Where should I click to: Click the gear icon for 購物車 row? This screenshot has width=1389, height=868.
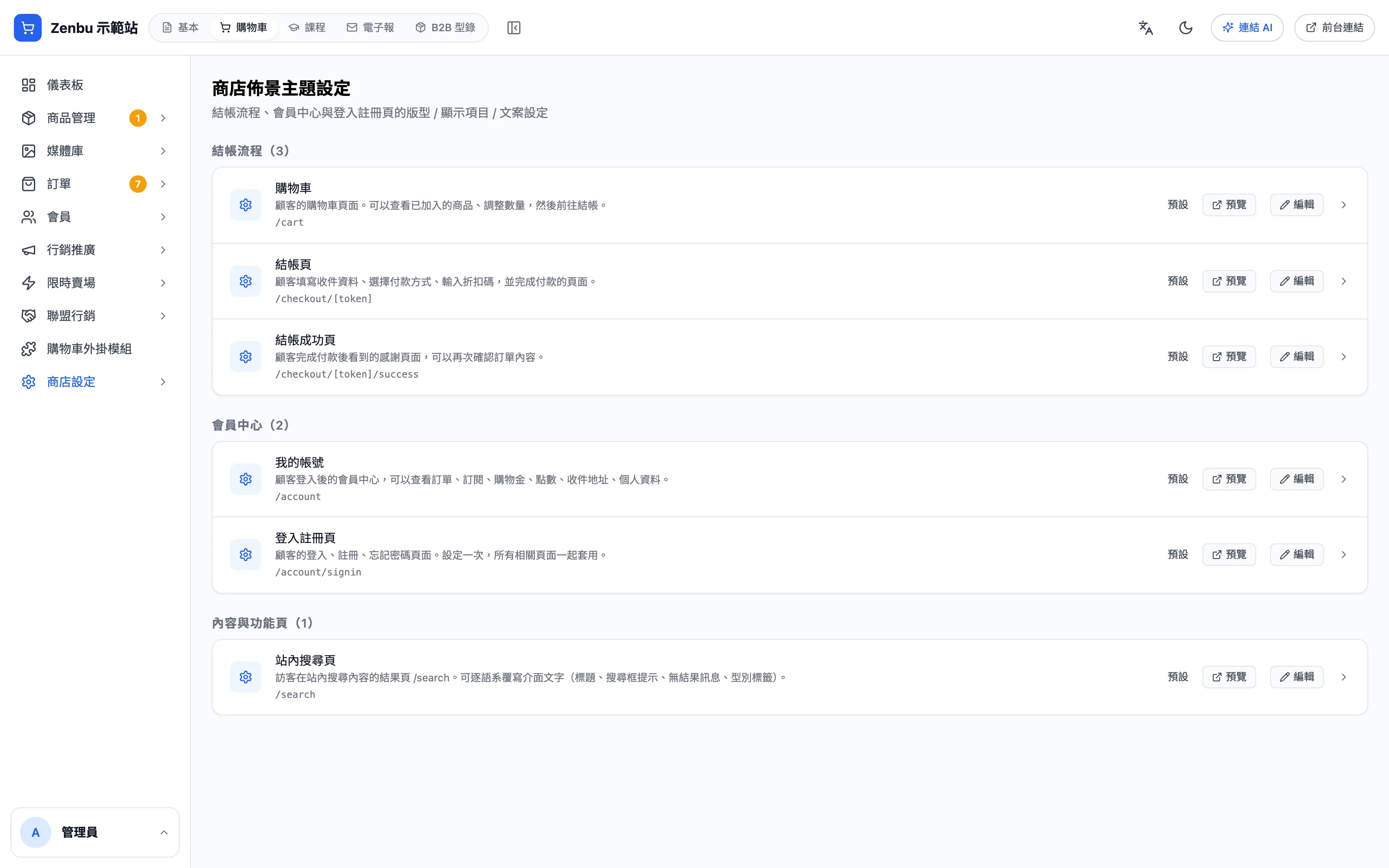coord(246,205)
